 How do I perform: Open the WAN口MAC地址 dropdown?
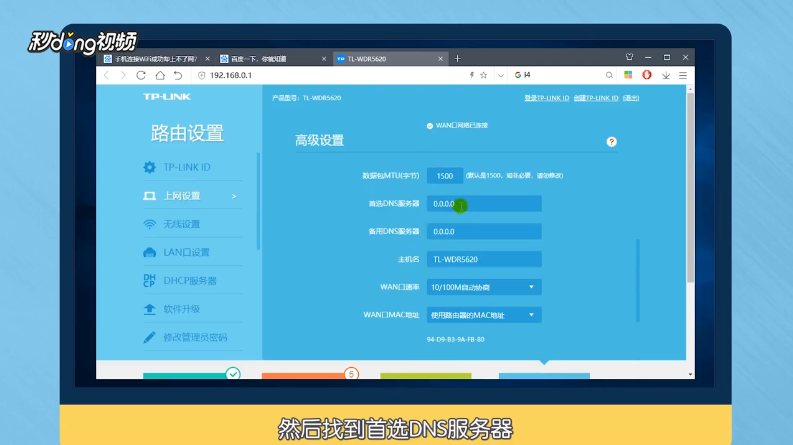(x=484, y=315)
